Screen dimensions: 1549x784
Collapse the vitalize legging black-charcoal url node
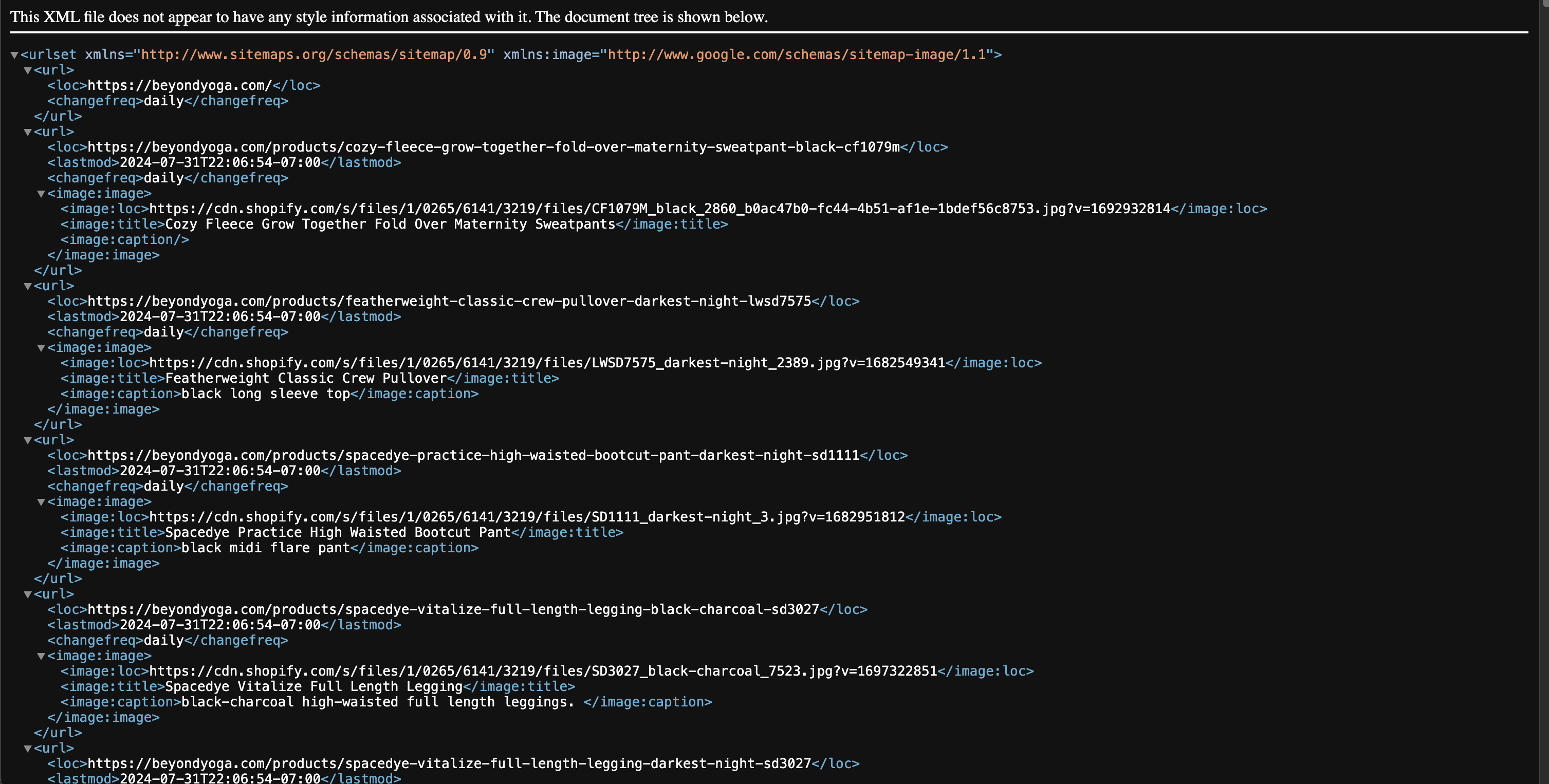click(x=28, y=594)
